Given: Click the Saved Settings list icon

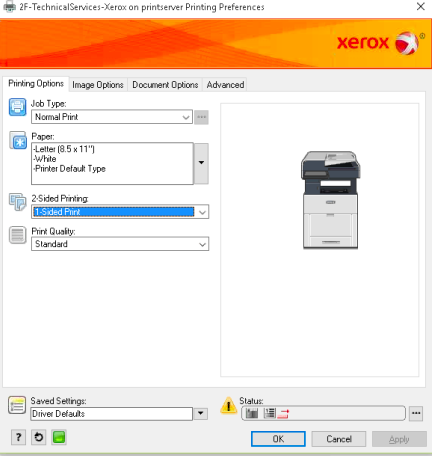Looking at the screenshot, I should (17, 405).
